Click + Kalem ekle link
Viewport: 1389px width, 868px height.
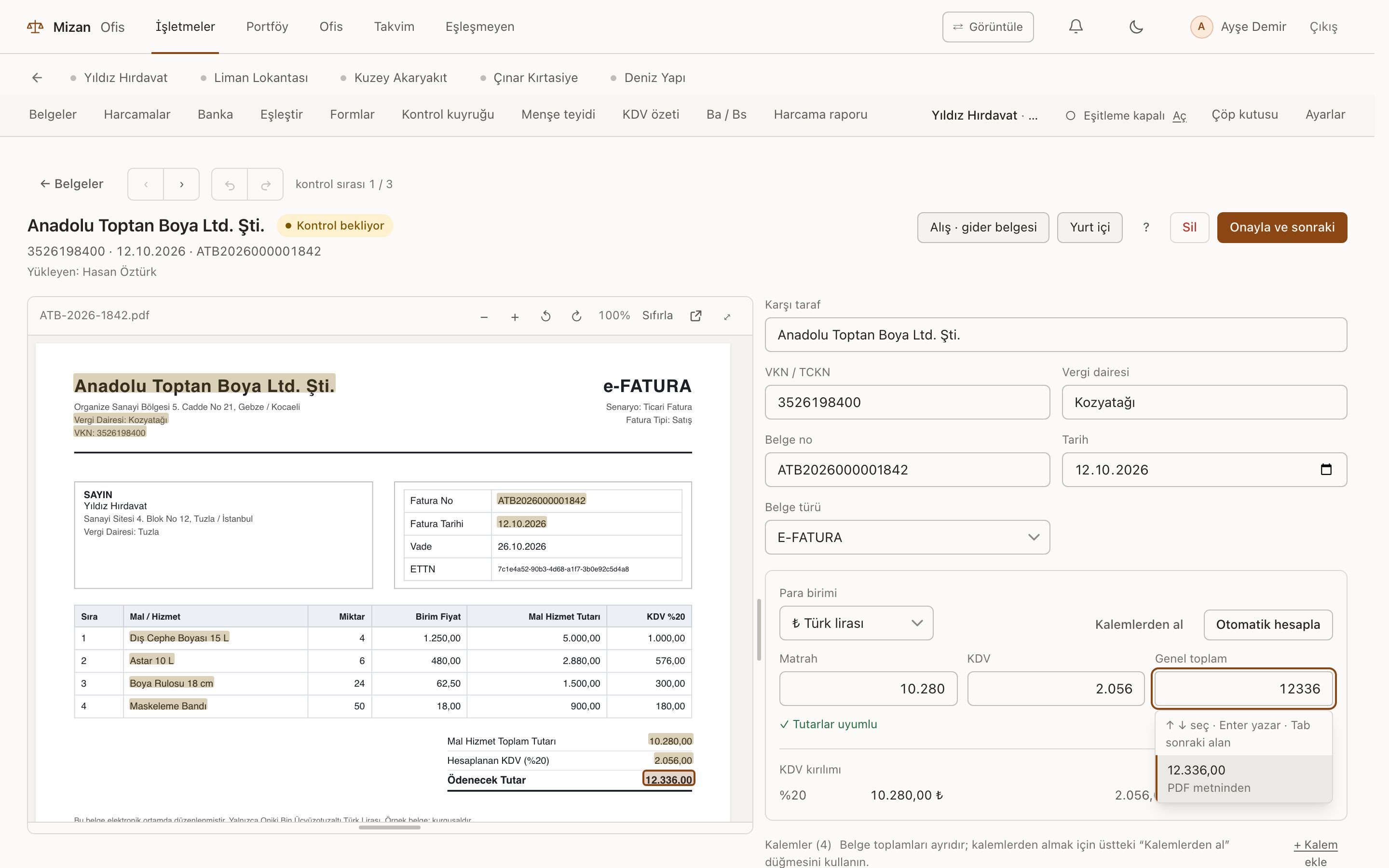tap(1316, 853)
